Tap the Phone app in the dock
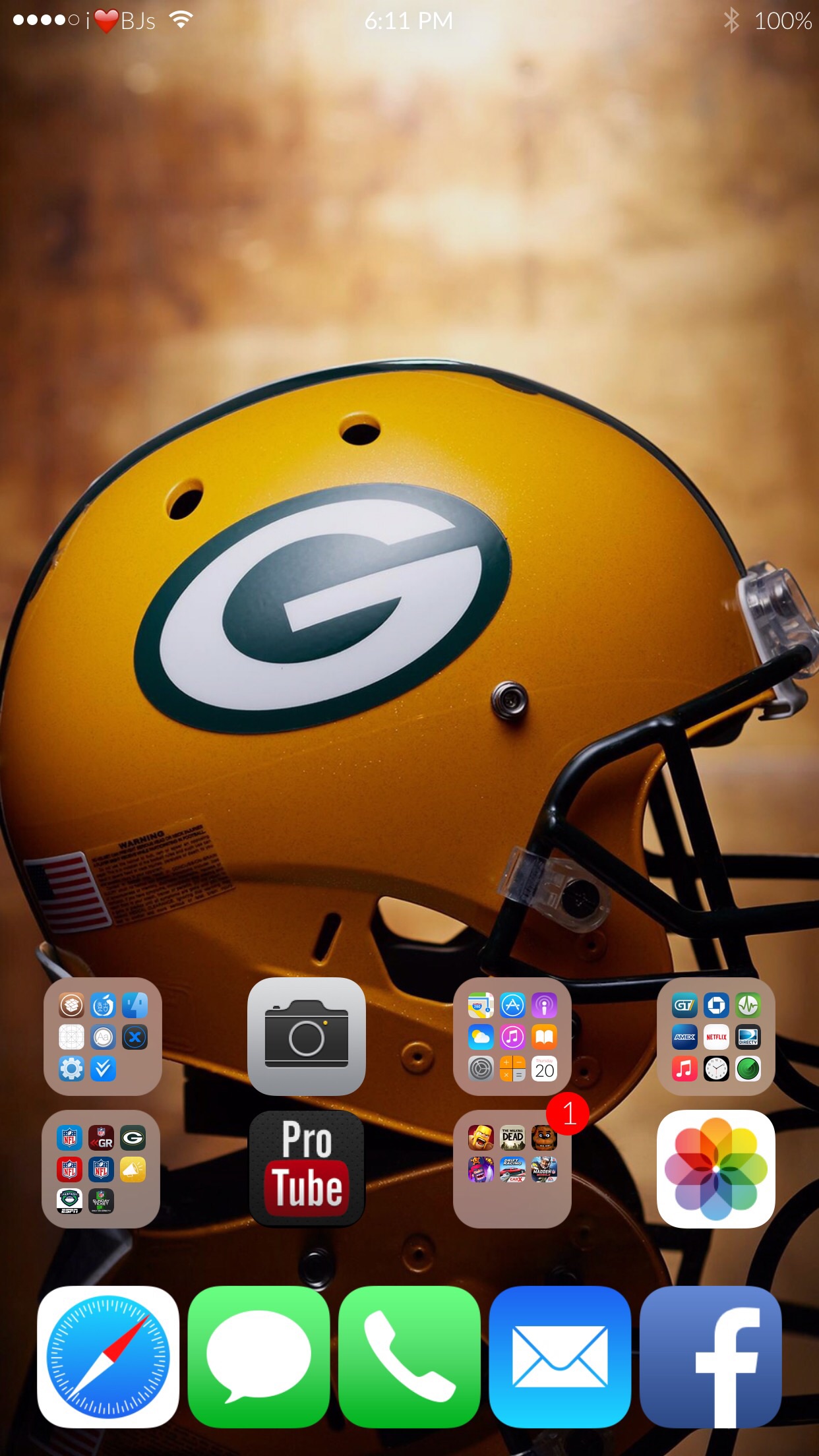The height and width of the screenshot is (1456, 819). pos(409,1356)
